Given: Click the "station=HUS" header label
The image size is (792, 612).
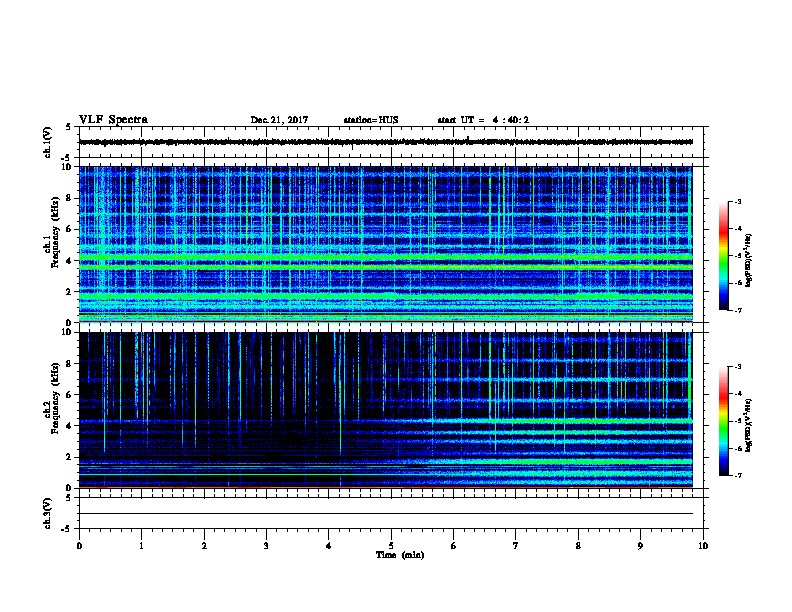Looking at the screenshot, I should click(371, 120).
